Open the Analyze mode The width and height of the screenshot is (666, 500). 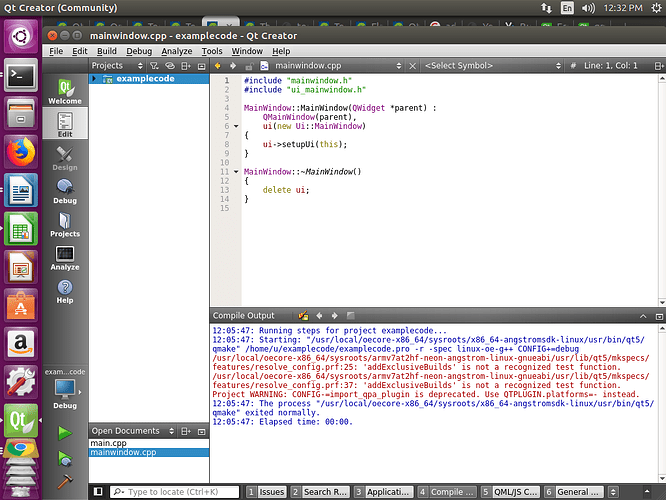point(65,257)
